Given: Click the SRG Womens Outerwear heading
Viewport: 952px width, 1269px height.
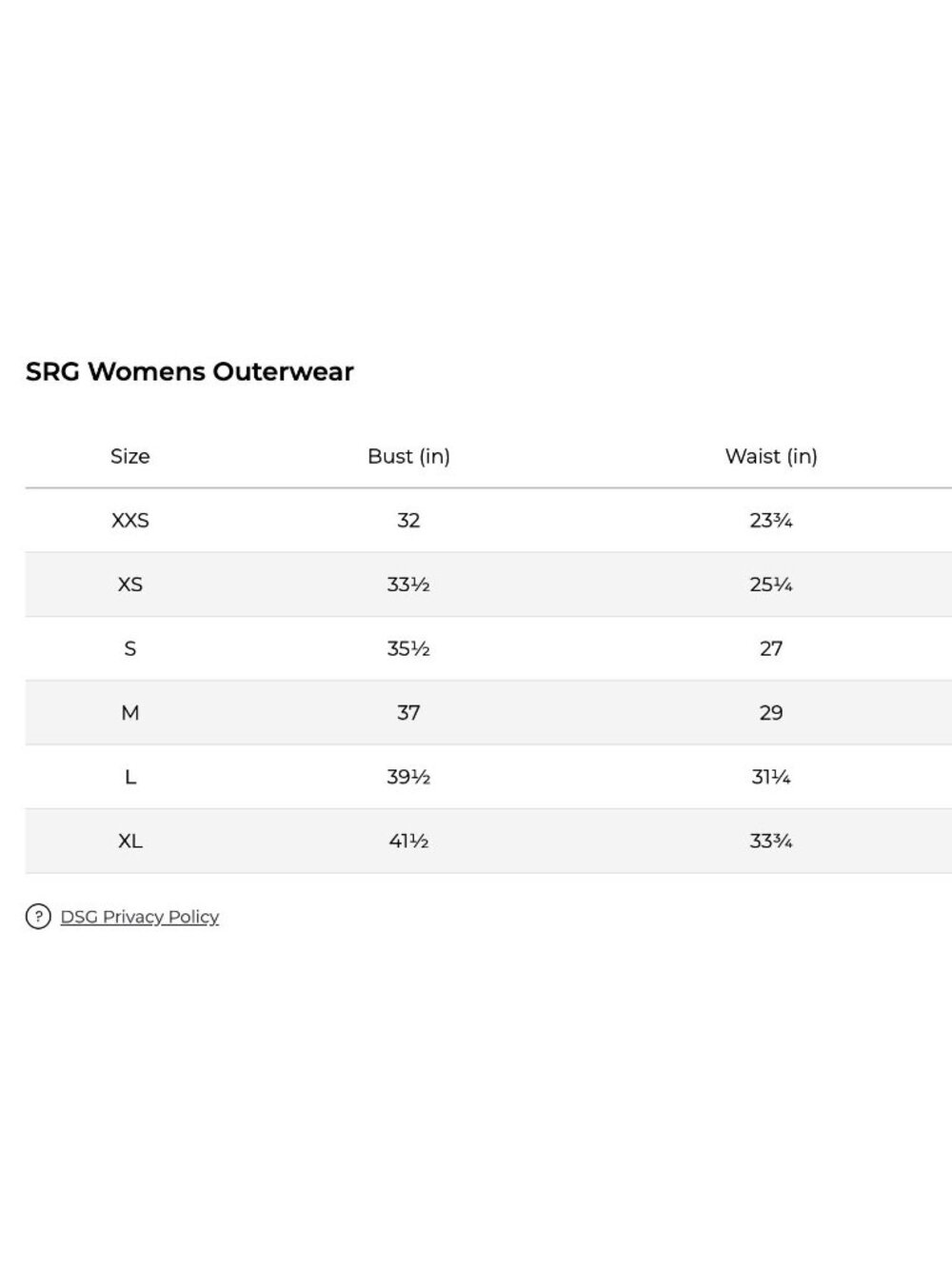Looking at the screenshot, I should click(189, 371).
